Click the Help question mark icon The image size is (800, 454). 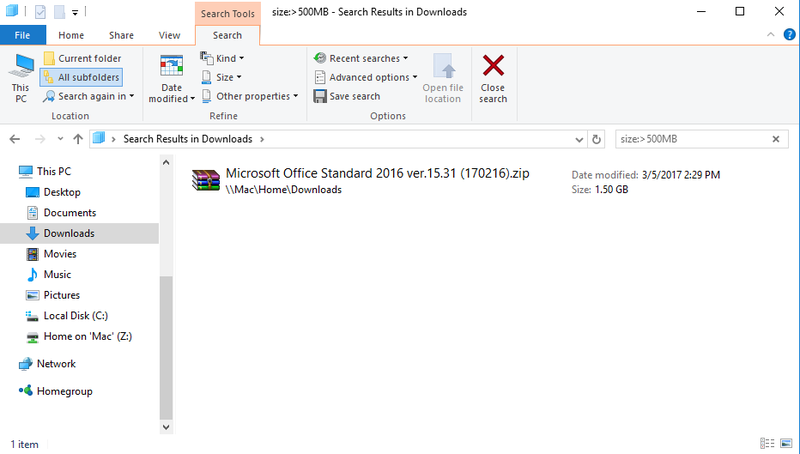click(x=789, y=35)
